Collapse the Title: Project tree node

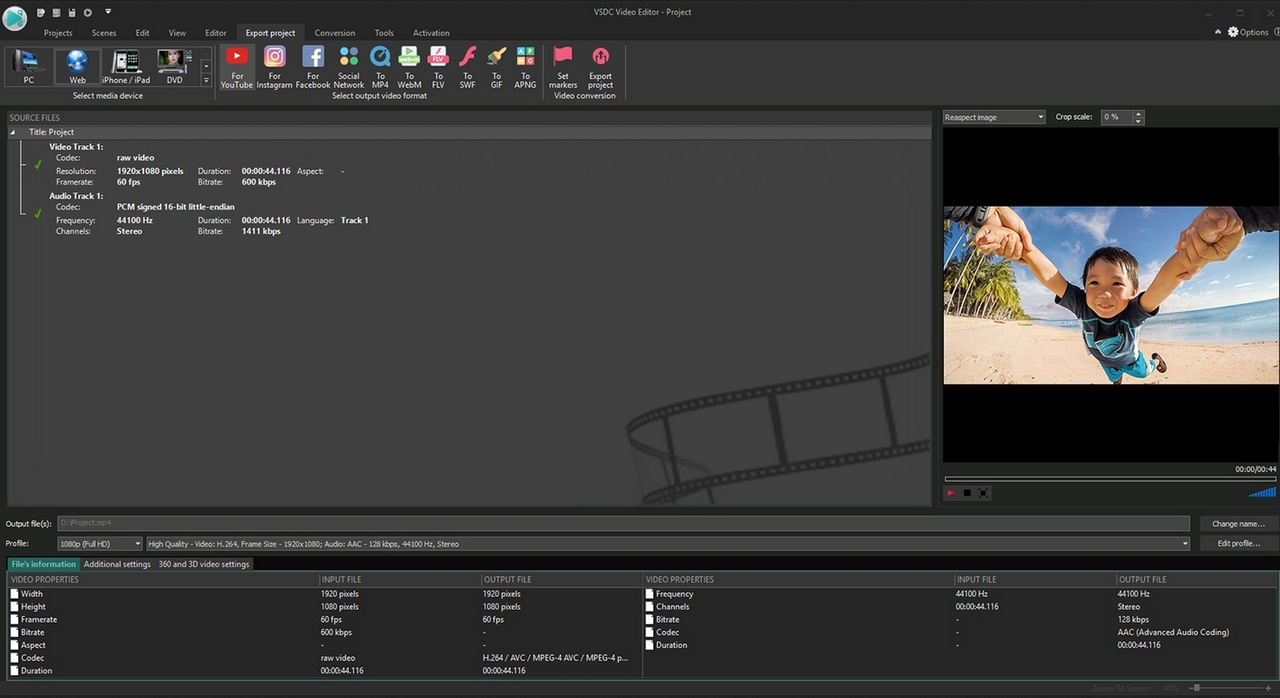click(x=13, y=132)
